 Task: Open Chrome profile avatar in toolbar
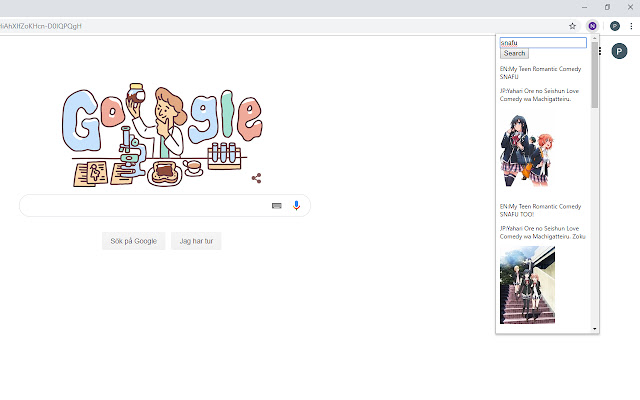[614, 26]
